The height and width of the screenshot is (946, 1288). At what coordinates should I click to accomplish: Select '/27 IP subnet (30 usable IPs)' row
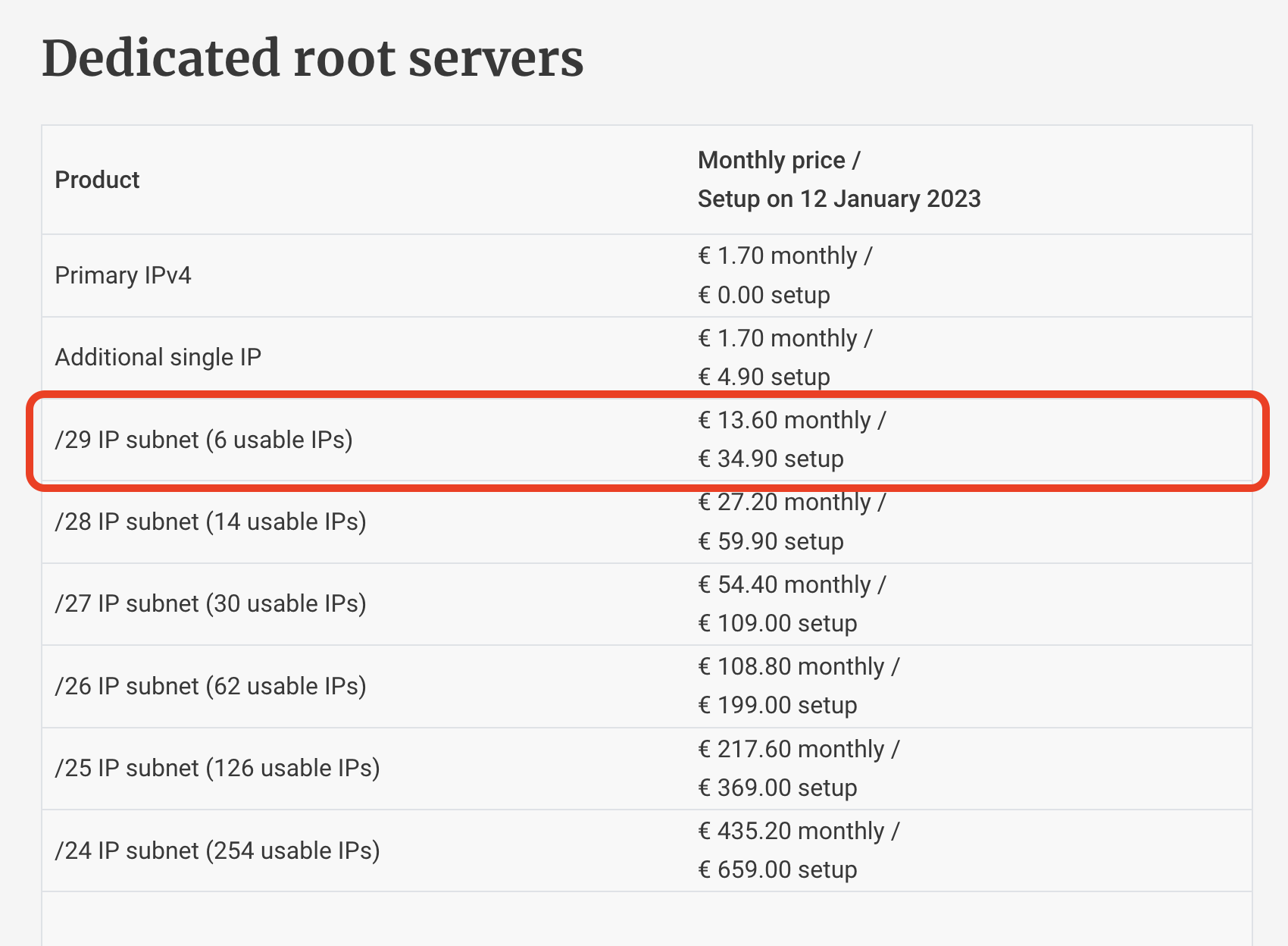pos(647,603)
